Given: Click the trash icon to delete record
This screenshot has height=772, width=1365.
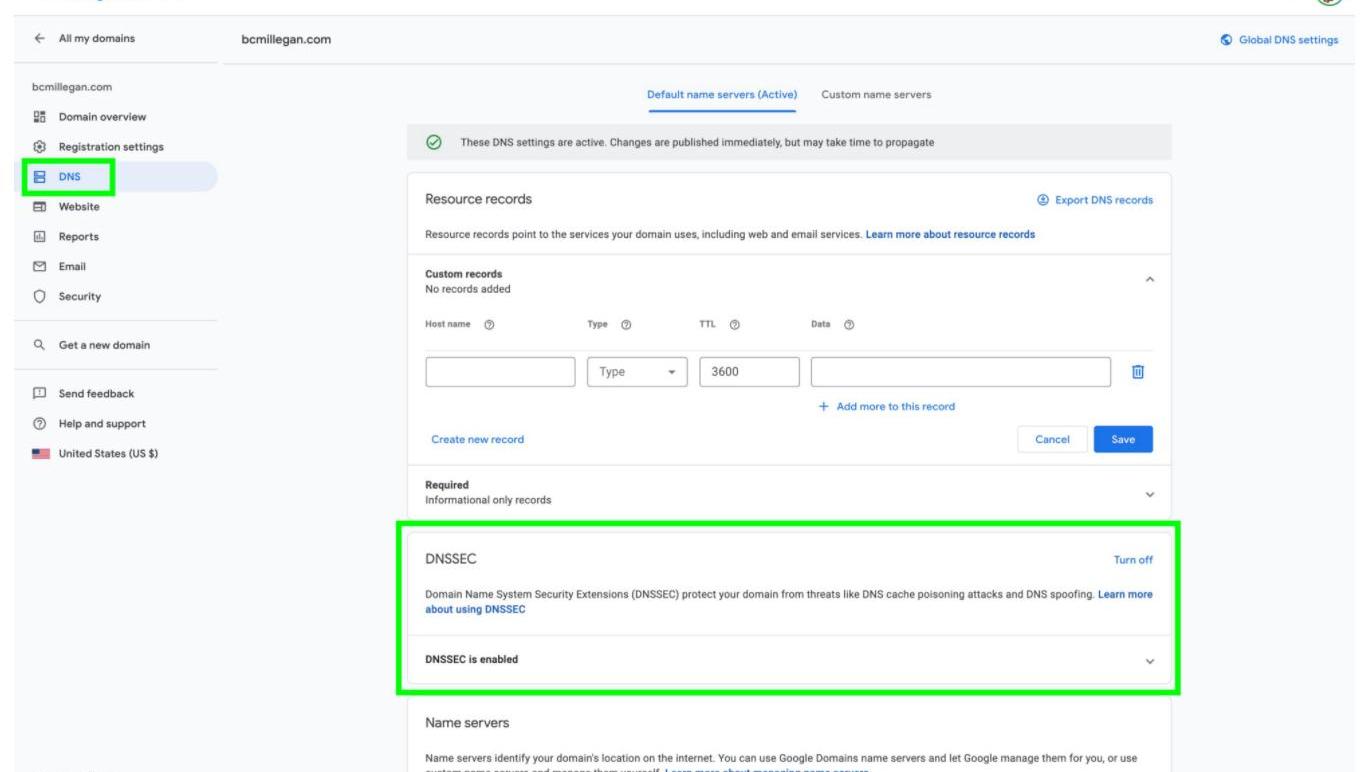Looking at the screenshot, I should click(x=1137, y=372).
